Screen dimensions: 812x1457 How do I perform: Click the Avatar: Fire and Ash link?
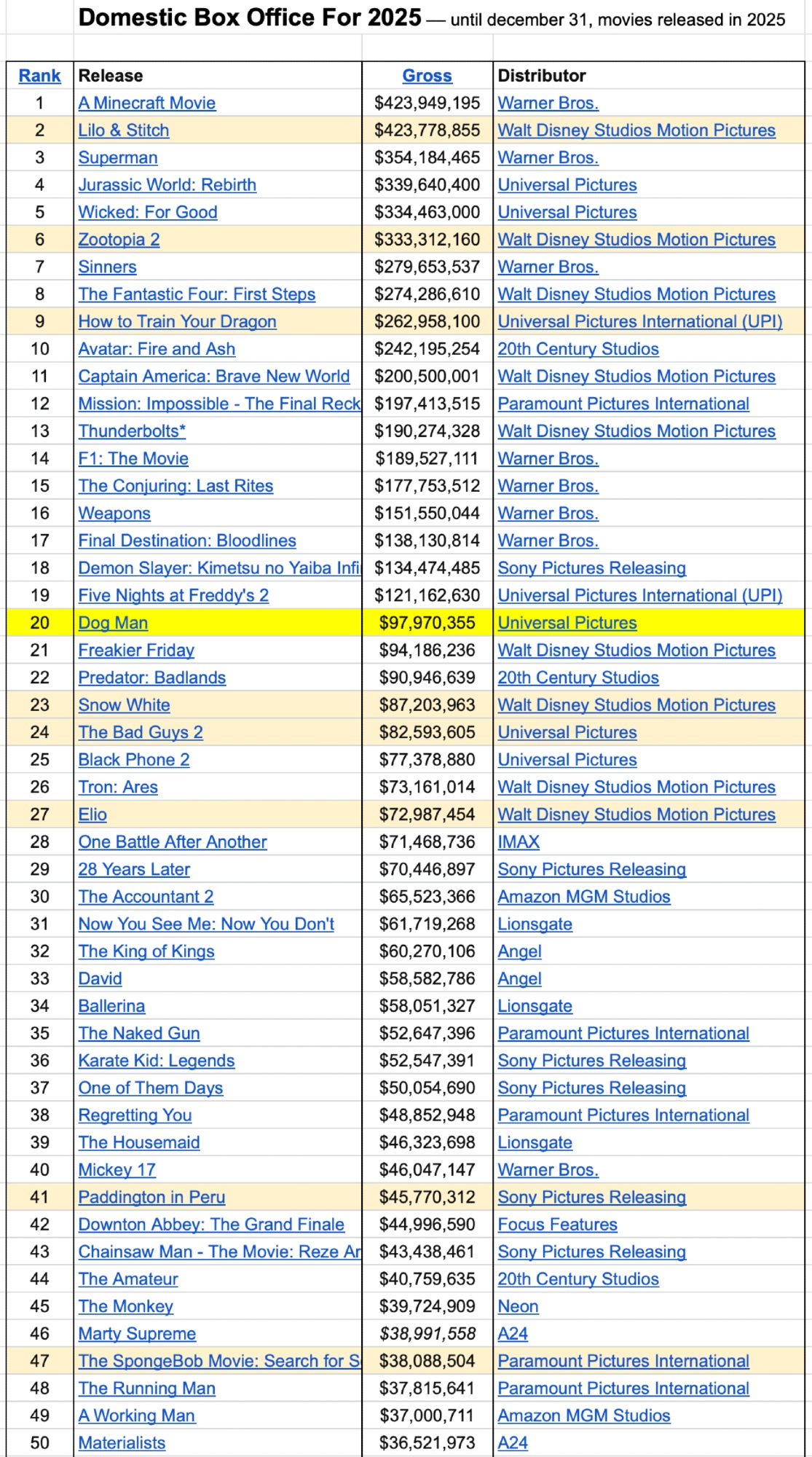(x=157, y=349)
